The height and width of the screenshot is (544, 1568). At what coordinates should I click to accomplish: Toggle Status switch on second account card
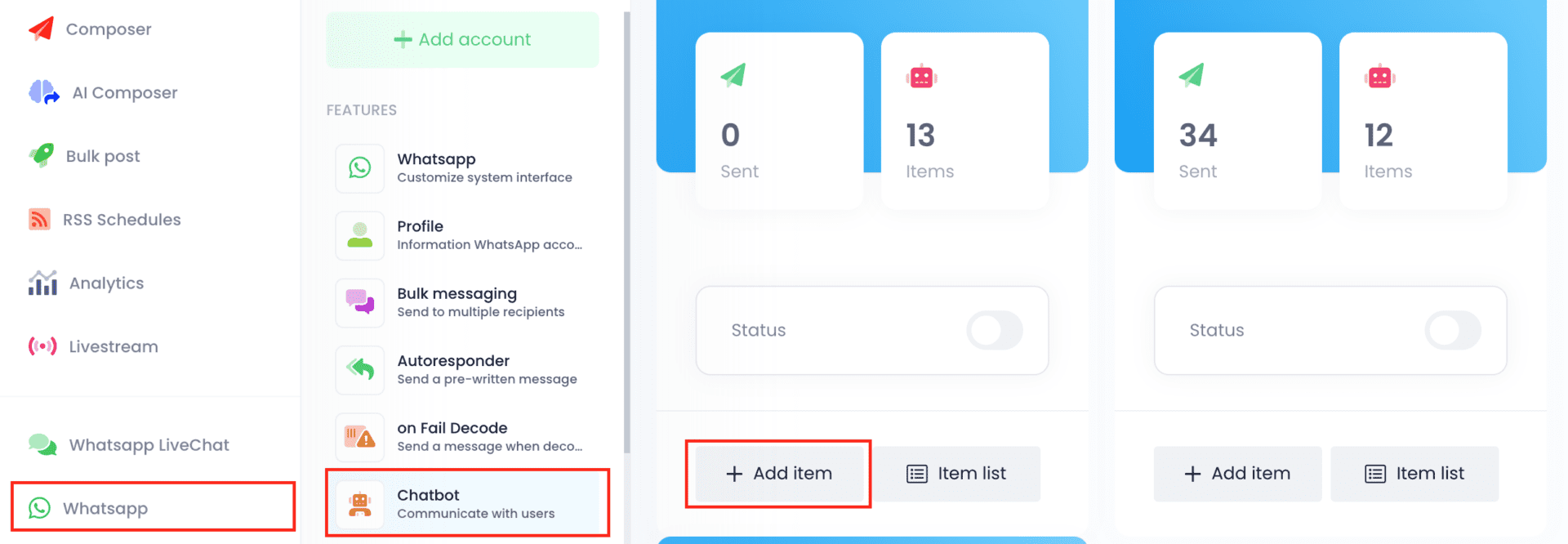pyautogui.click(x=1452, y=330)
